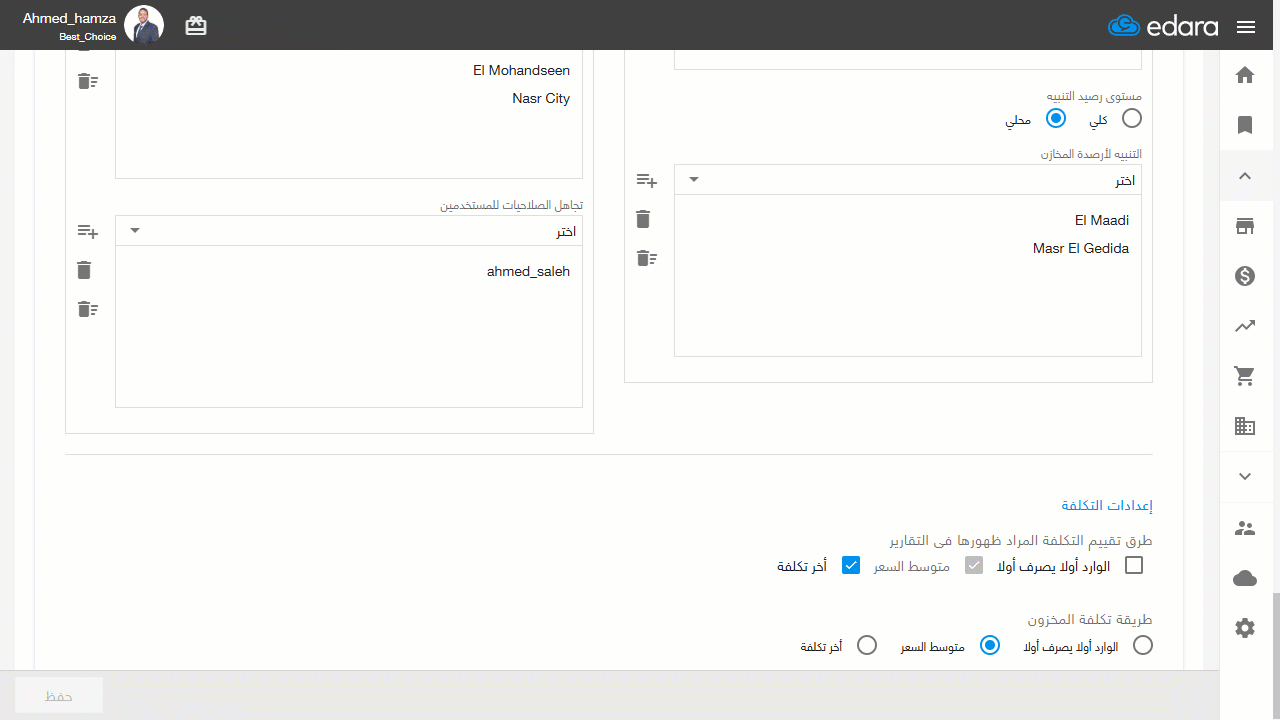Check الوارد أولا يصرف أولا report checkbox
Image resolution: width=1280 pixels, height=720 pixels.
pos(1133,566)
